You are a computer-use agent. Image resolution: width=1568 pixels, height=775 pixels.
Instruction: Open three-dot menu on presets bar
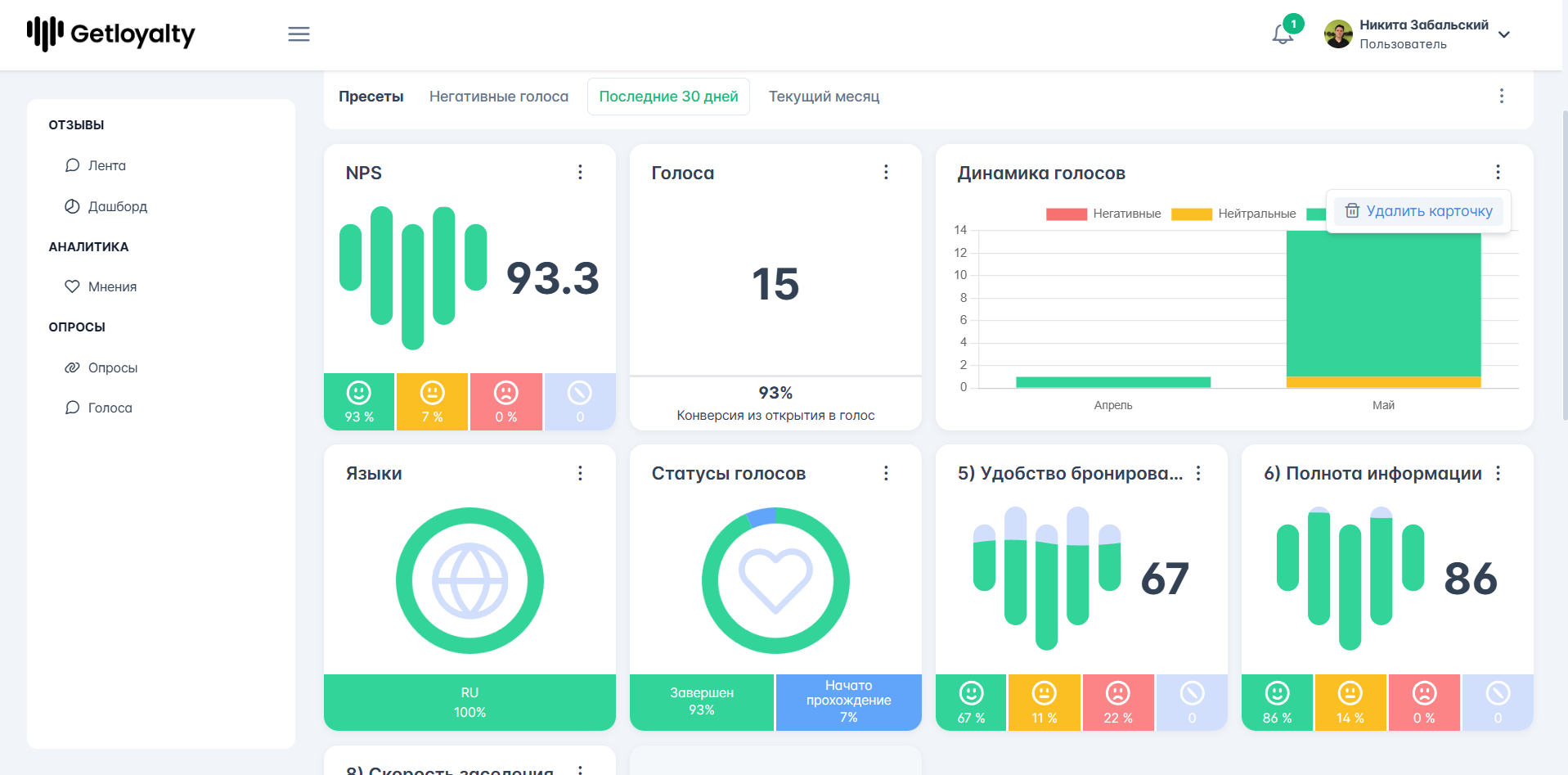(1502, 96)
